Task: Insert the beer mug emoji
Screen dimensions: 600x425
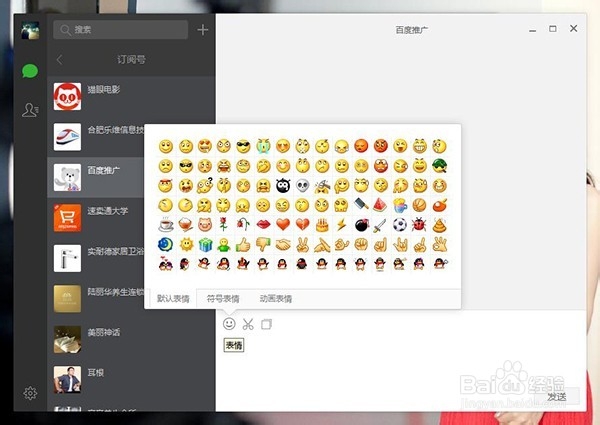Action: [x=400, y=205]
